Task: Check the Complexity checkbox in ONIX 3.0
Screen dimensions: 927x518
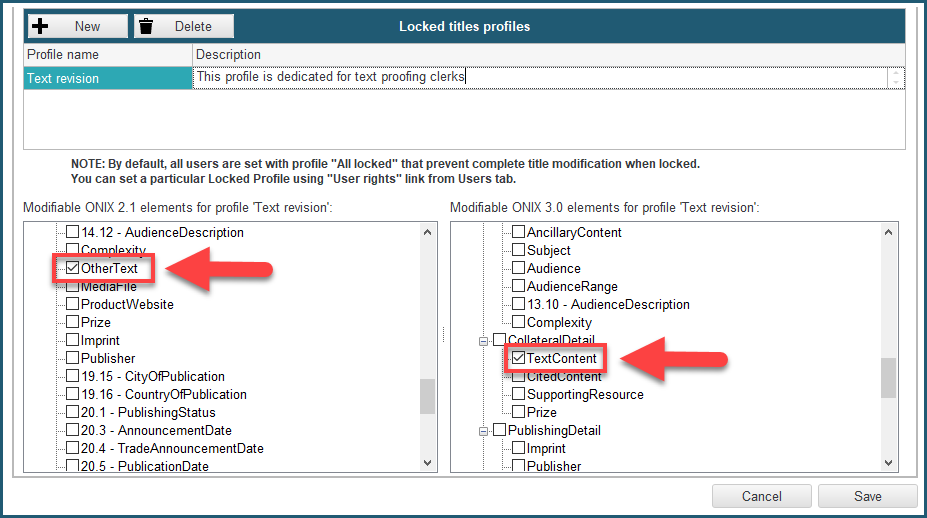Action: pos(518,322)
